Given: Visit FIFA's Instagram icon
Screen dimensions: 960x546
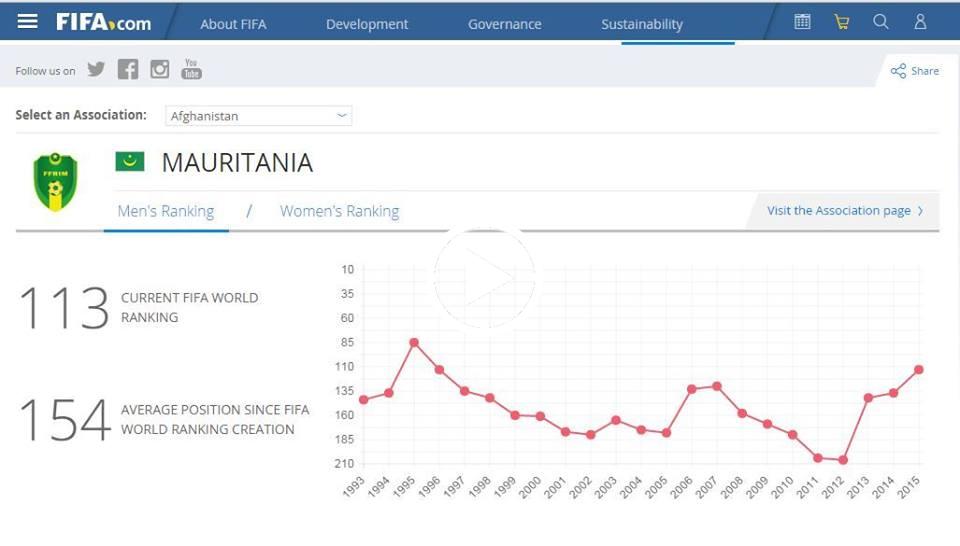Looking at the screenshot, I should [160, 69].
